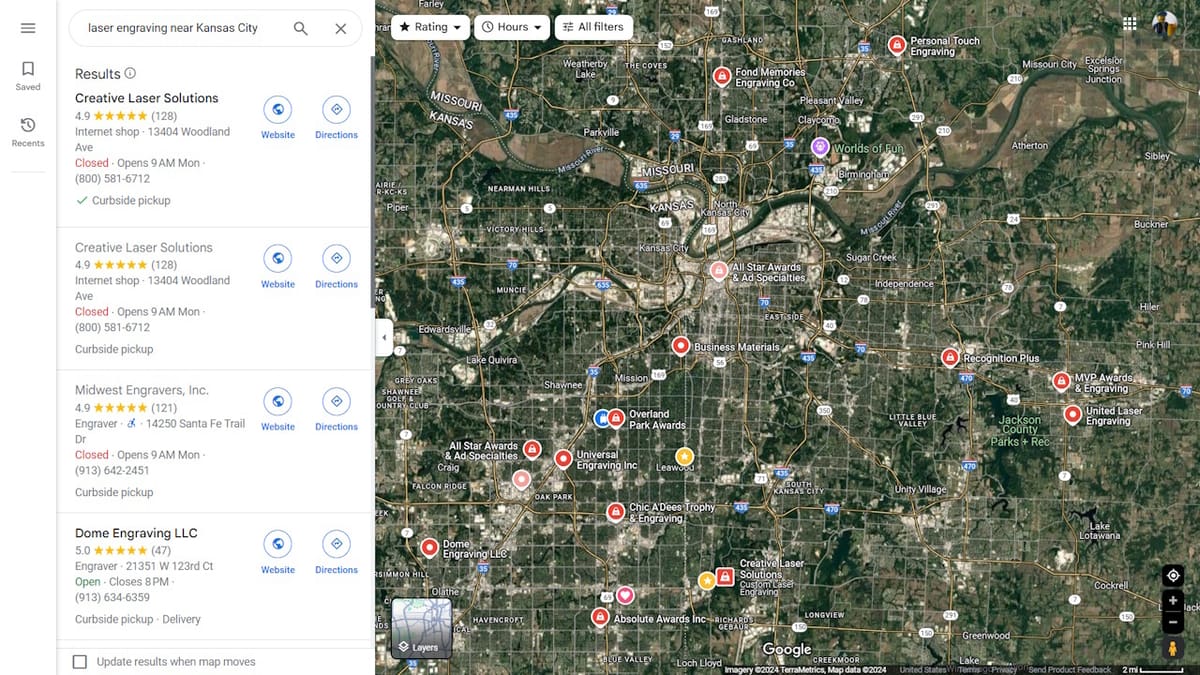Select Fond Memories Engraving Co pin
This screenshot has height=675, width=1200.
[722, 76]
